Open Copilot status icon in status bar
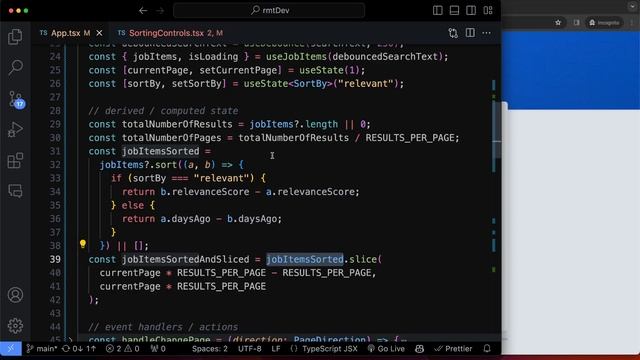The height and width of the screenshot is (360, 640). (419, 349)
